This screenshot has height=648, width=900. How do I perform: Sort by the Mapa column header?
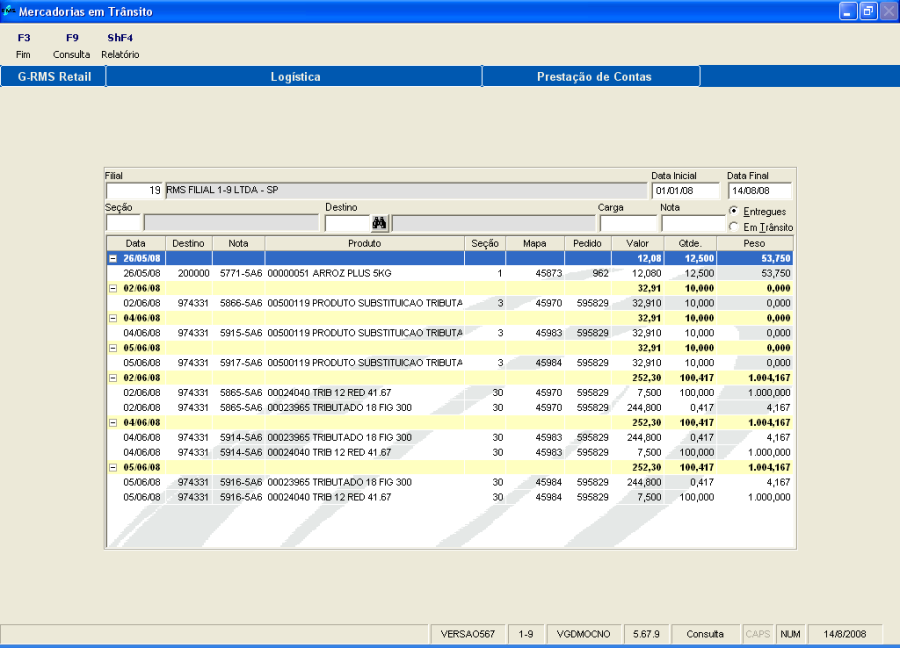click(535, 243)
